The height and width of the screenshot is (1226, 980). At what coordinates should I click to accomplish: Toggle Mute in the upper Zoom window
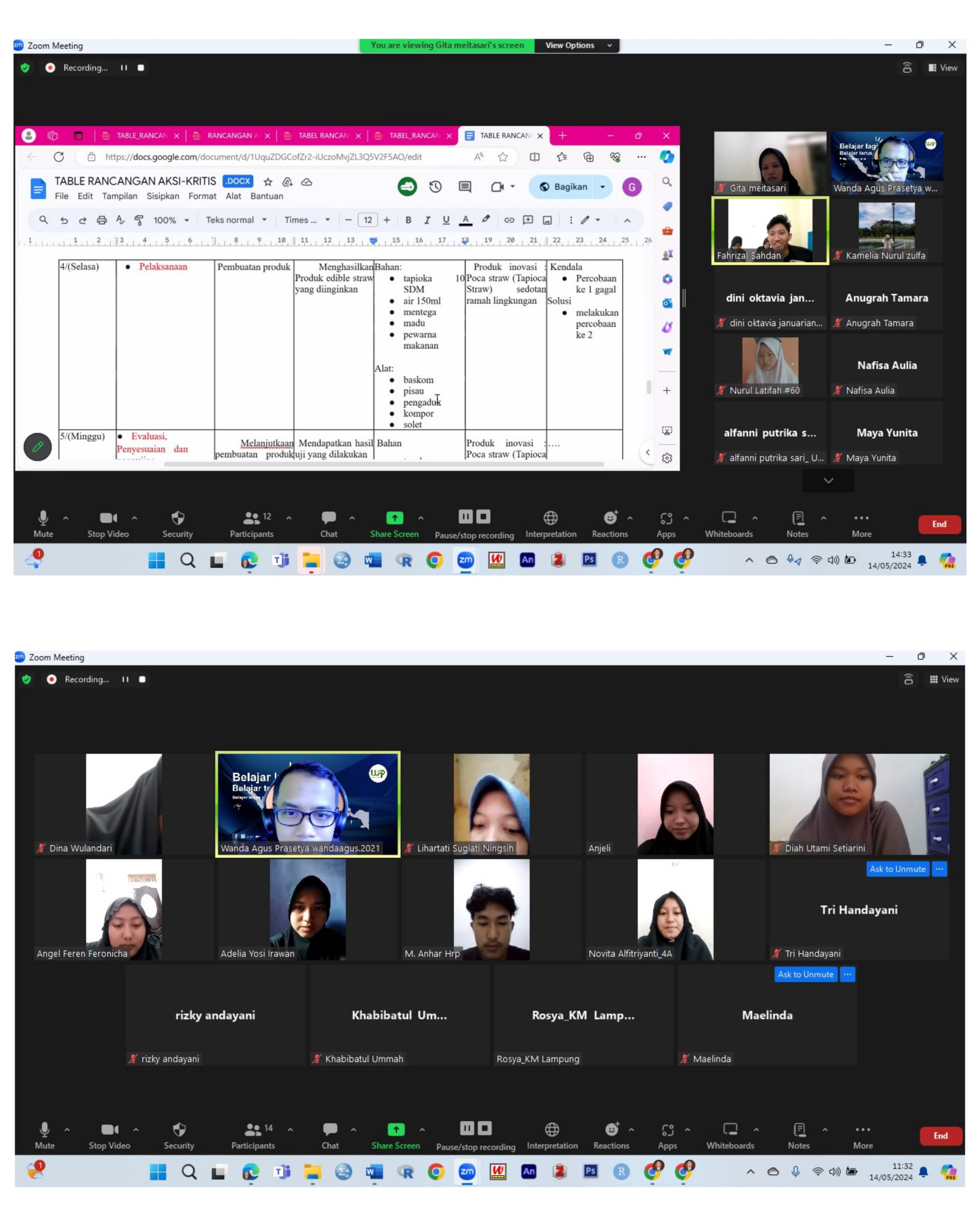click(43, 523)
